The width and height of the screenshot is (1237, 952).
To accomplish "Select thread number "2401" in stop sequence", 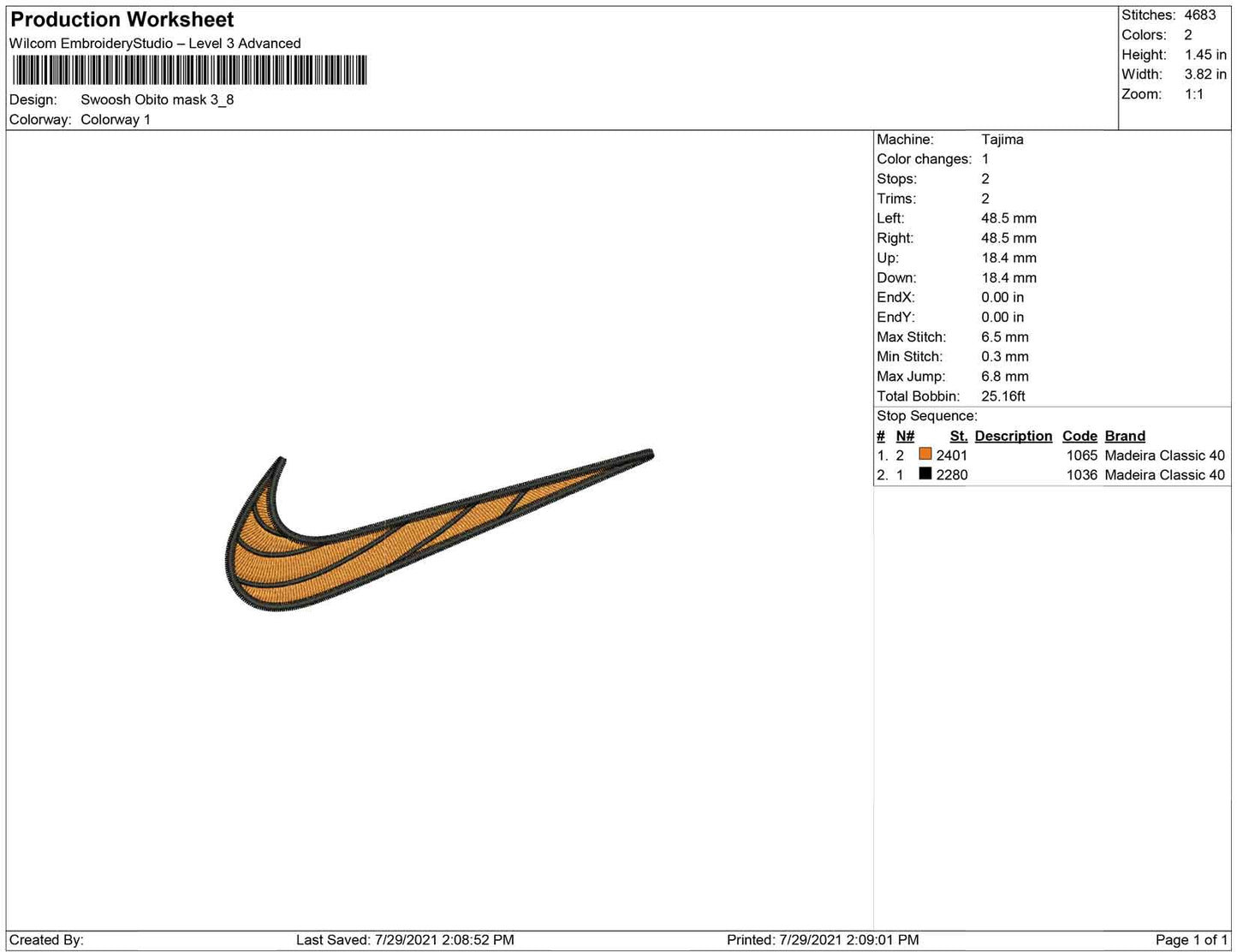I will (952, 455).
